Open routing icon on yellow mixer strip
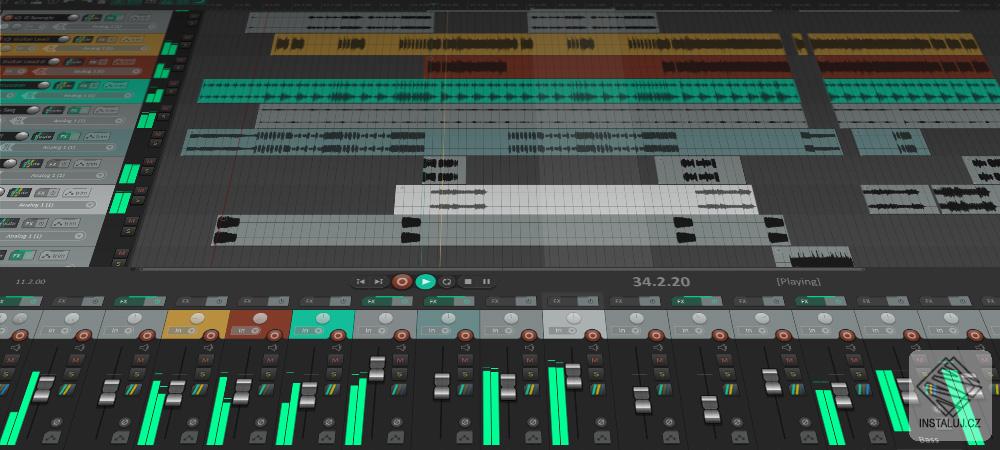1000x450 pixels. coord(198,388)
